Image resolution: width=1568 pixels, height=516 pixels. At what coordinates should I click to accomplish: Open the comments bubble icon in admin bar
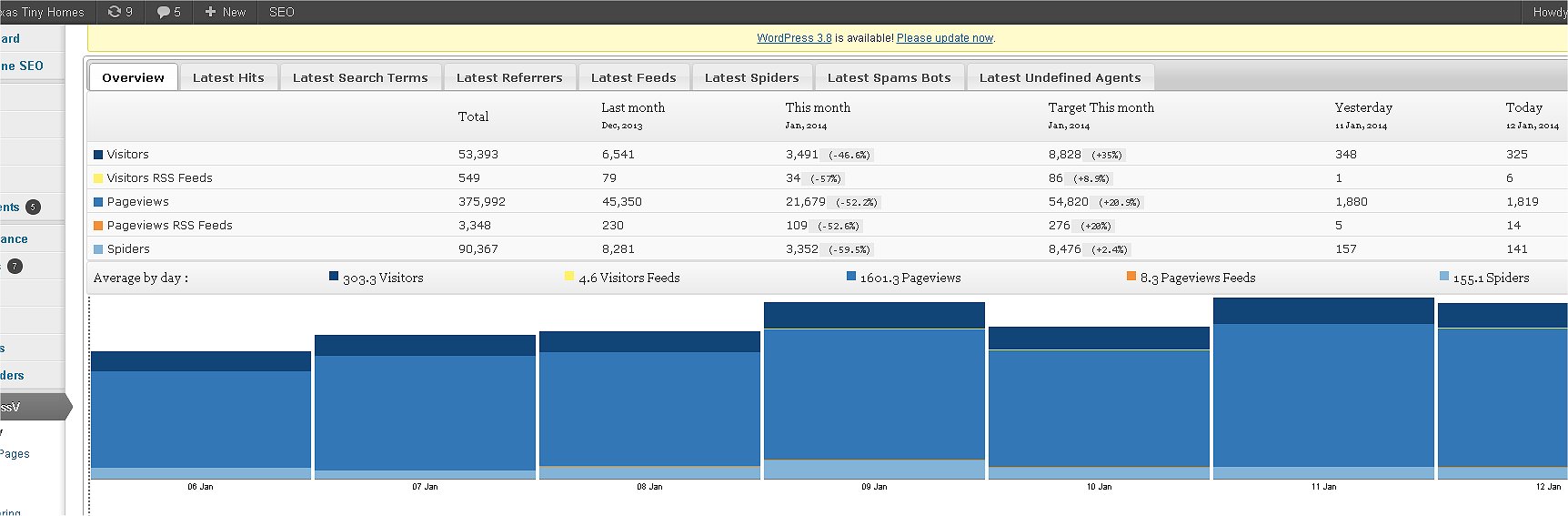[x=164, y=12]
